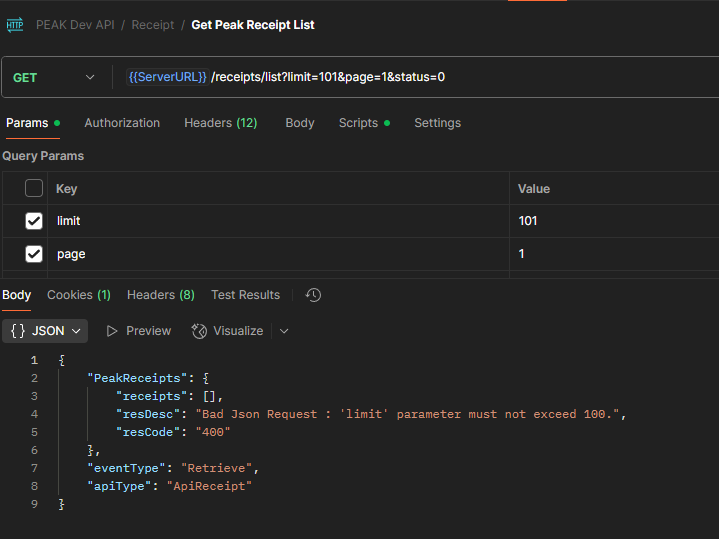Click the "receipts" key line

[170, 396]
